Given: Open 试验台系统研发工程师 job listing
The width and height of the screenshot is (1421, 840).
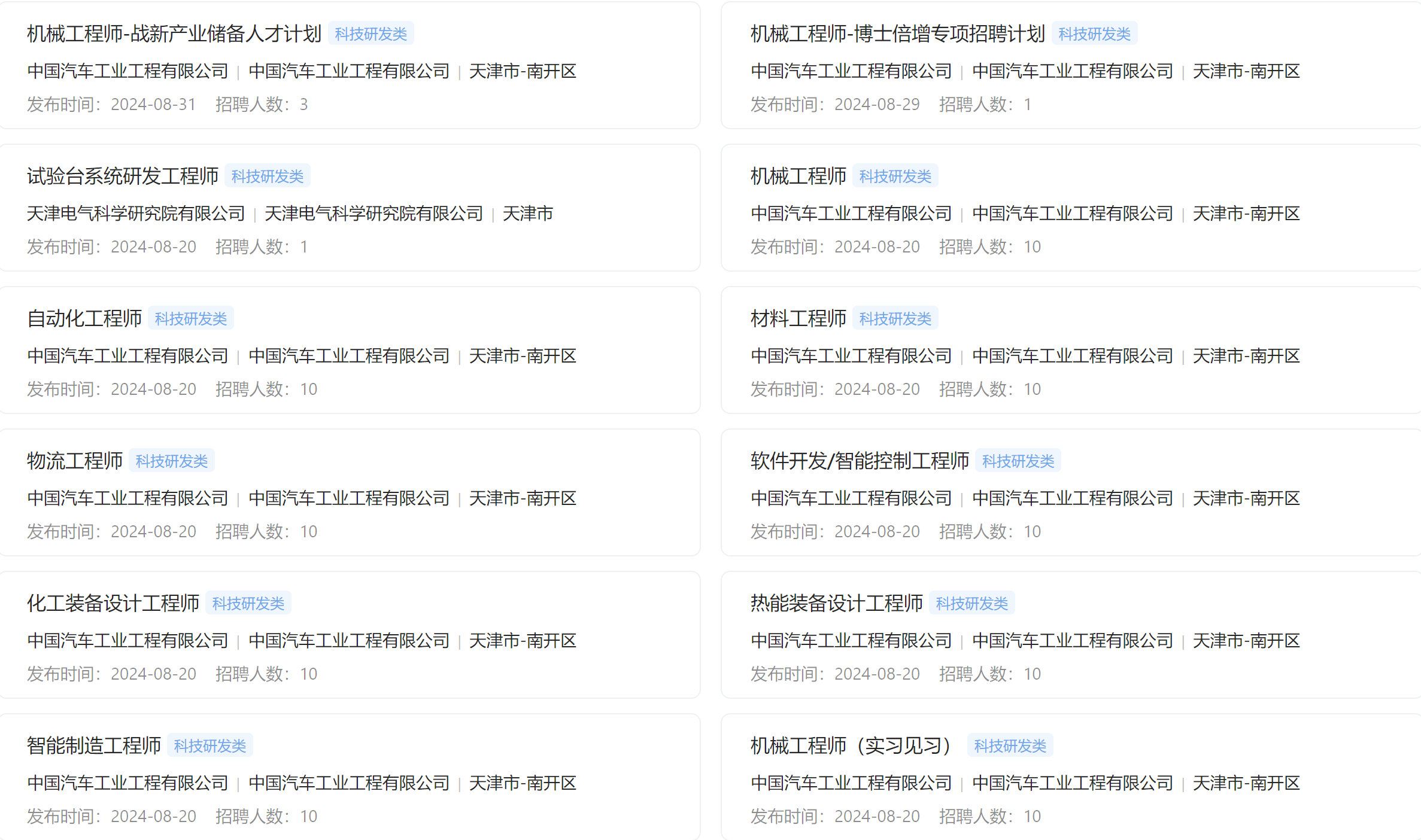Looking at the screenshot, I should coord(123,176).
